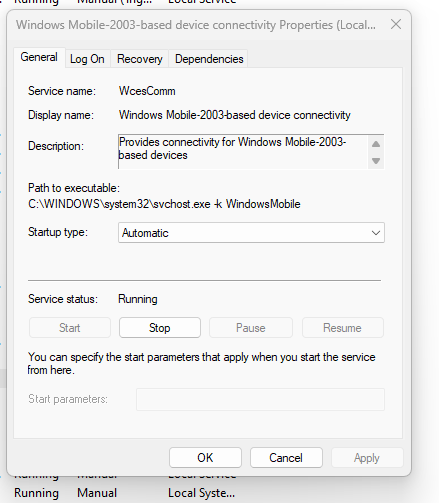This screenshot has width=439, height=503.
Task: Click the svchost.exe executable path text
Action: click(x=164, y=204)
